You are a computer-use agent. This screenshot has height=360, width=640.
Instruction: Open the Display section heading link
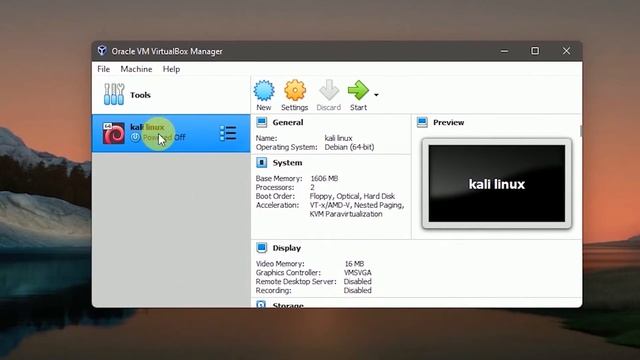(x=287, y=248)
